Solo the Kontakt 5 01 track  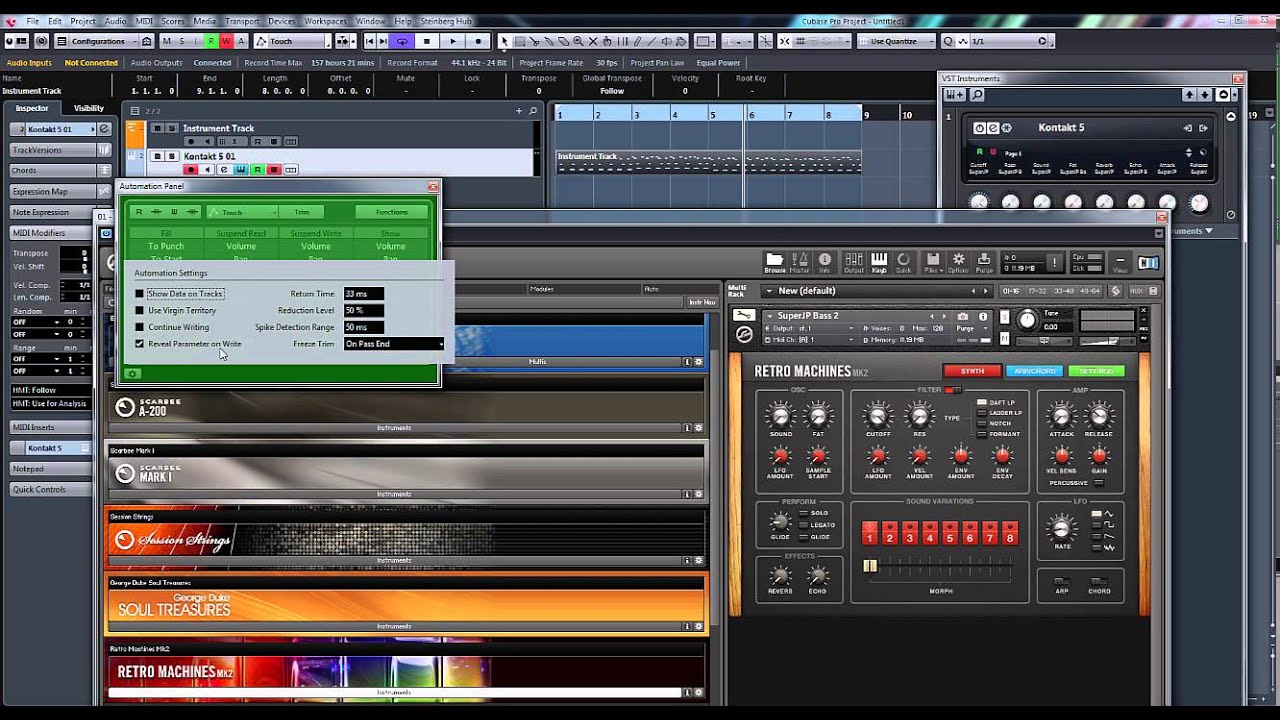pos(171,156)
